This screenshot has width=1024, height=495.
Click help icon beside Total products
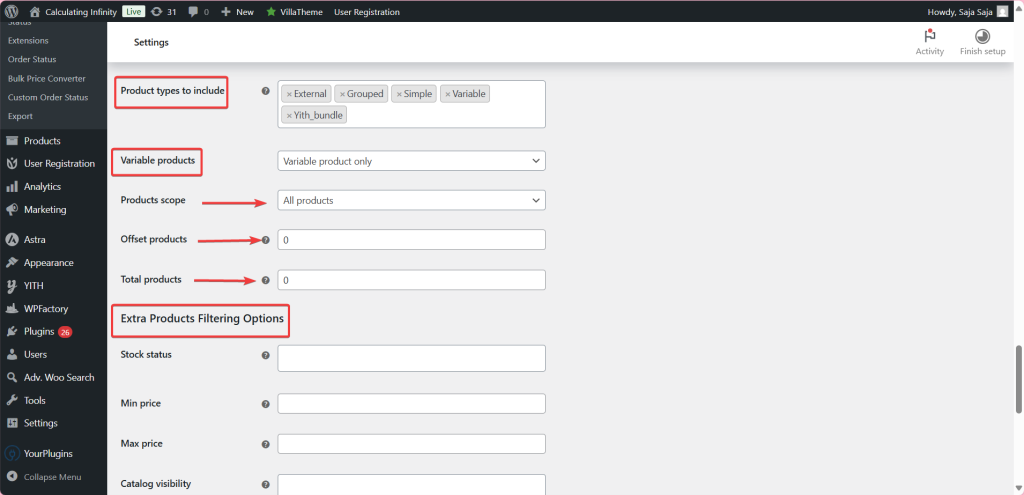[265, 280]
